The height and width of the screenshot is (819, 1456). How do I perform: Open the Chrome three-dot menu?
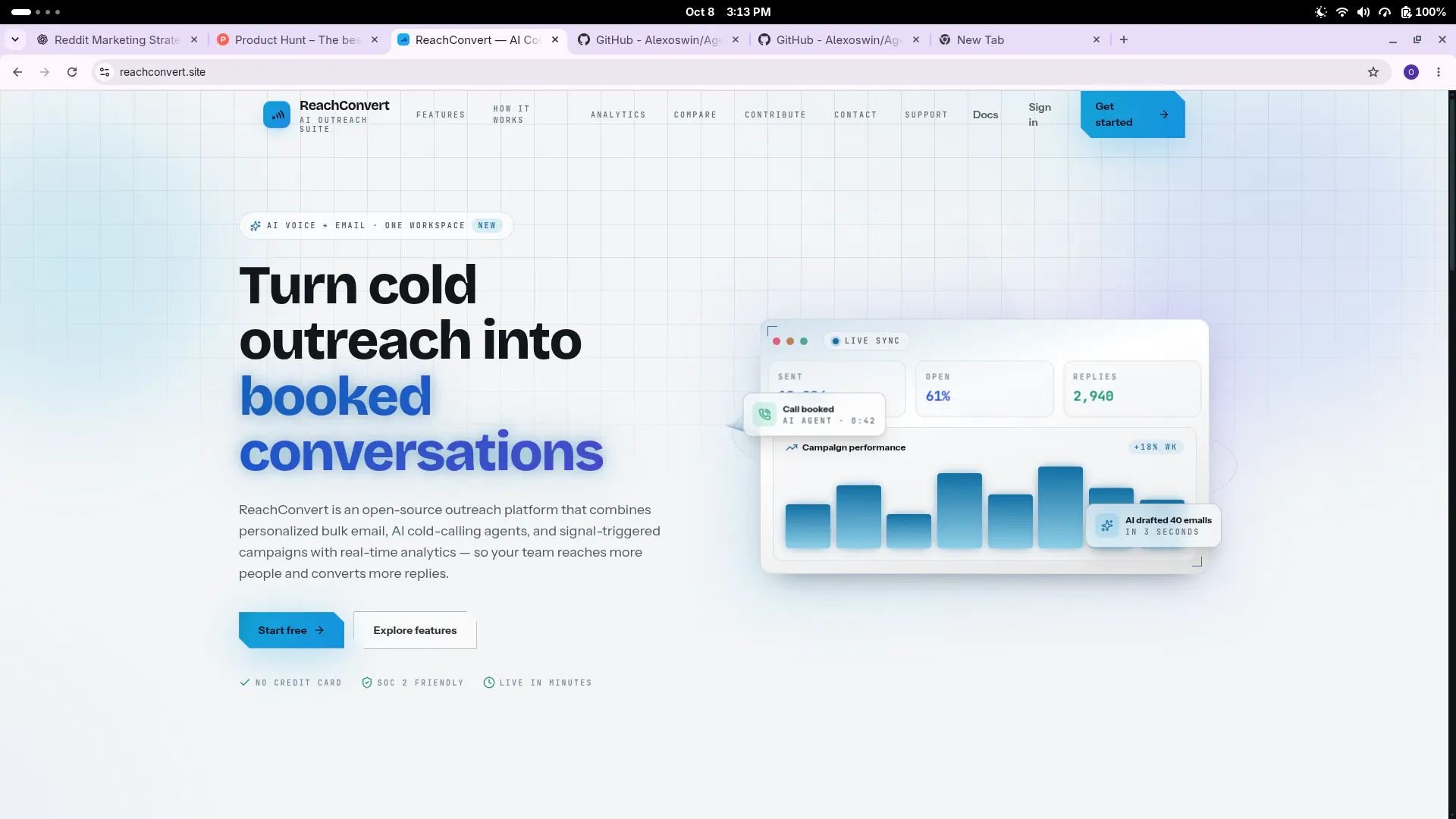click(1439, 72)
